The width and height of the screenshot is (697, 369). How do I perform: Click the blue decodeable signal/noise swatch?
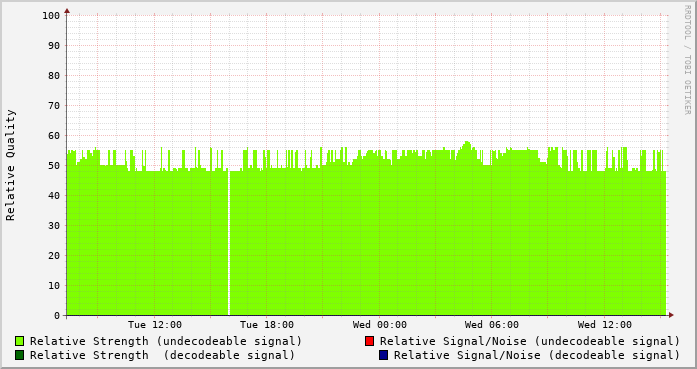coord(383,355)
